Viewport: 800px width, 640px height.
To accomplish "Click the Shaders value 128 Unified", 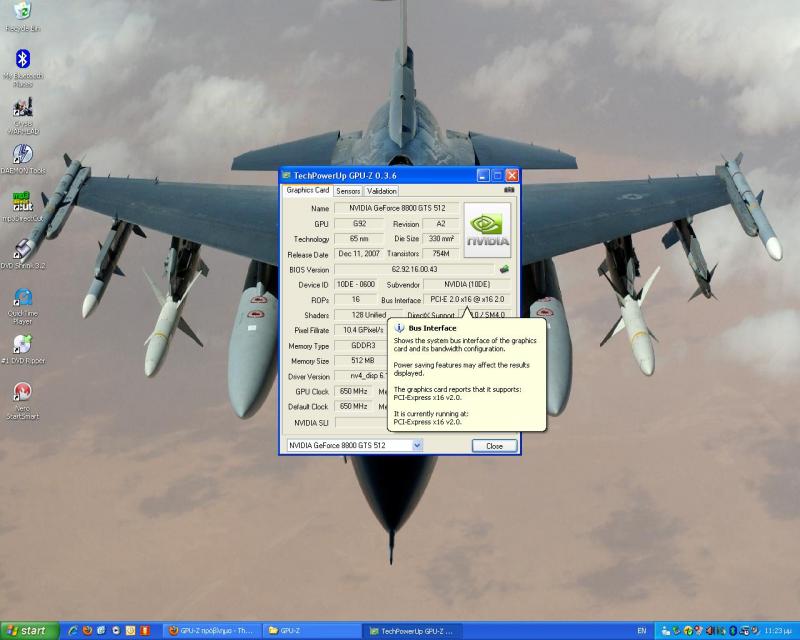I will [368, 315].
